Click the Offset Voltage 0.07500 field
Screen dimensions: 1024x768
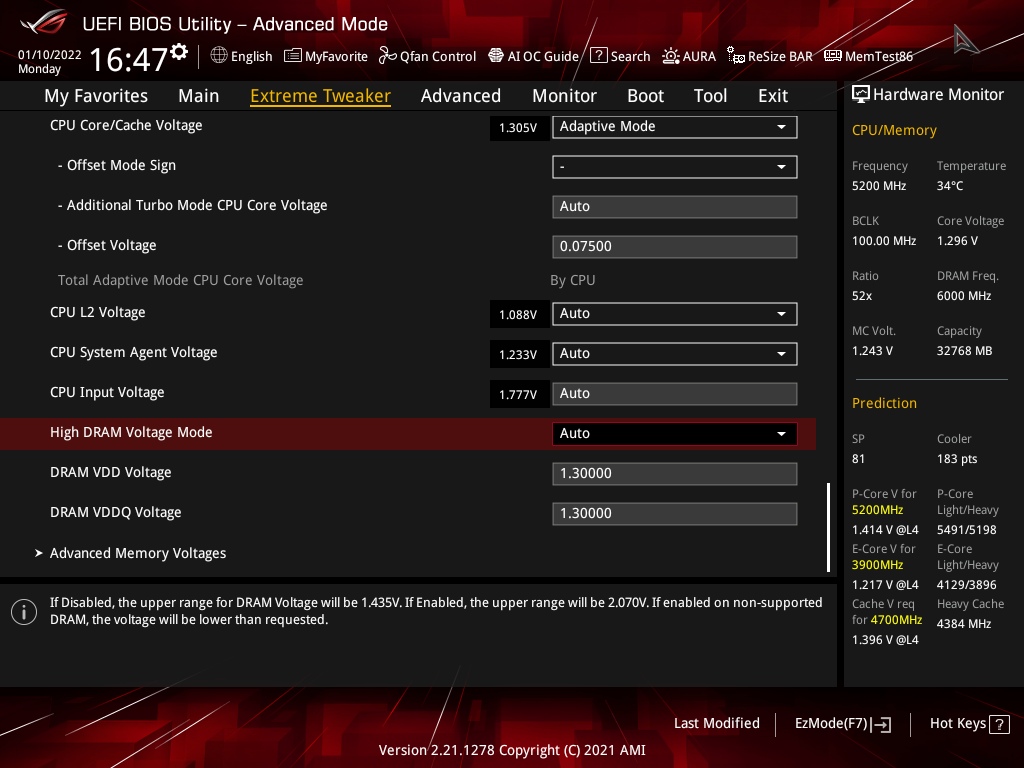[675, 246]
